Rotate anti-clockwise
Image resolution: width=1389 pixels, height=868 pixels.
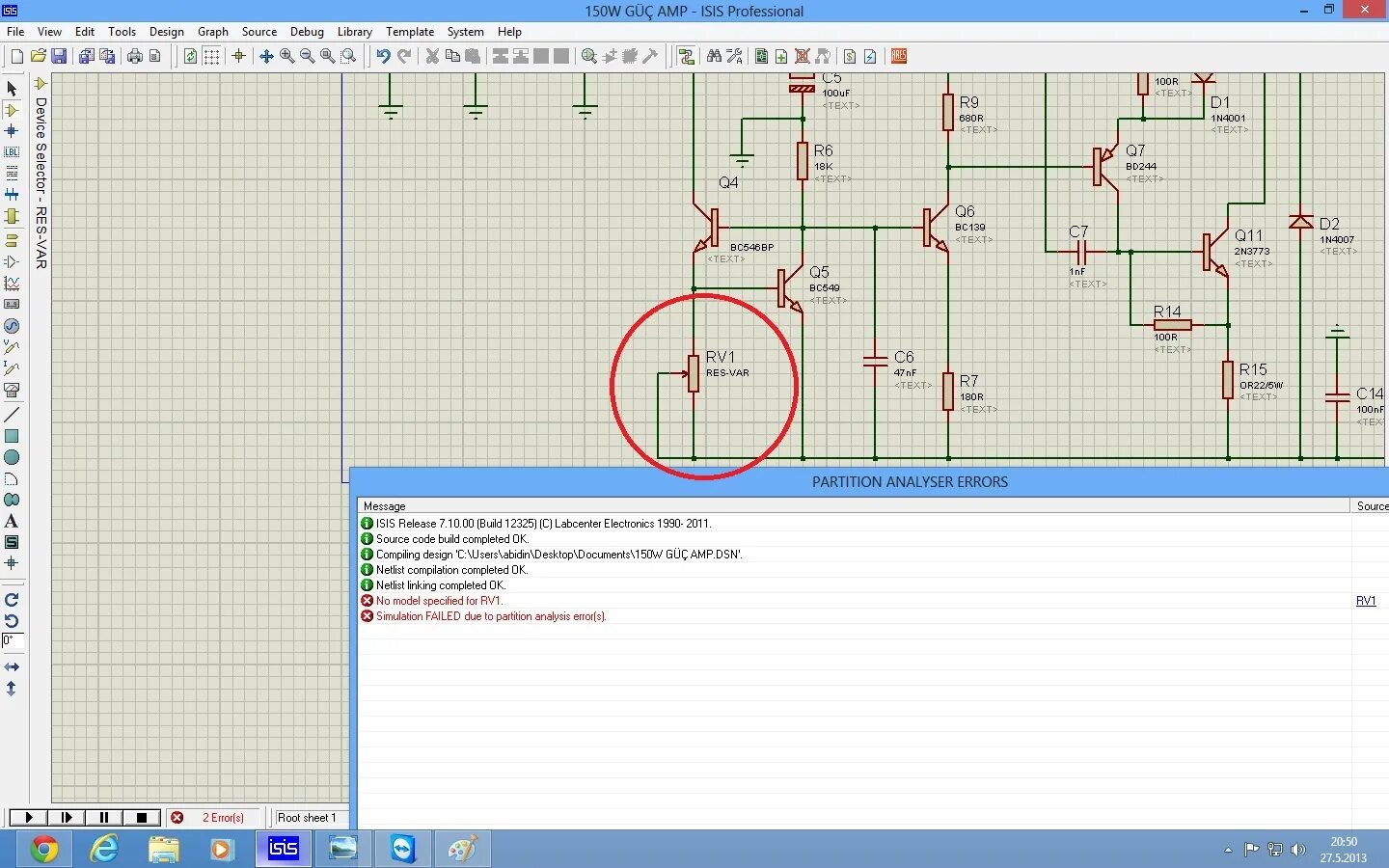tap(12, 621)
